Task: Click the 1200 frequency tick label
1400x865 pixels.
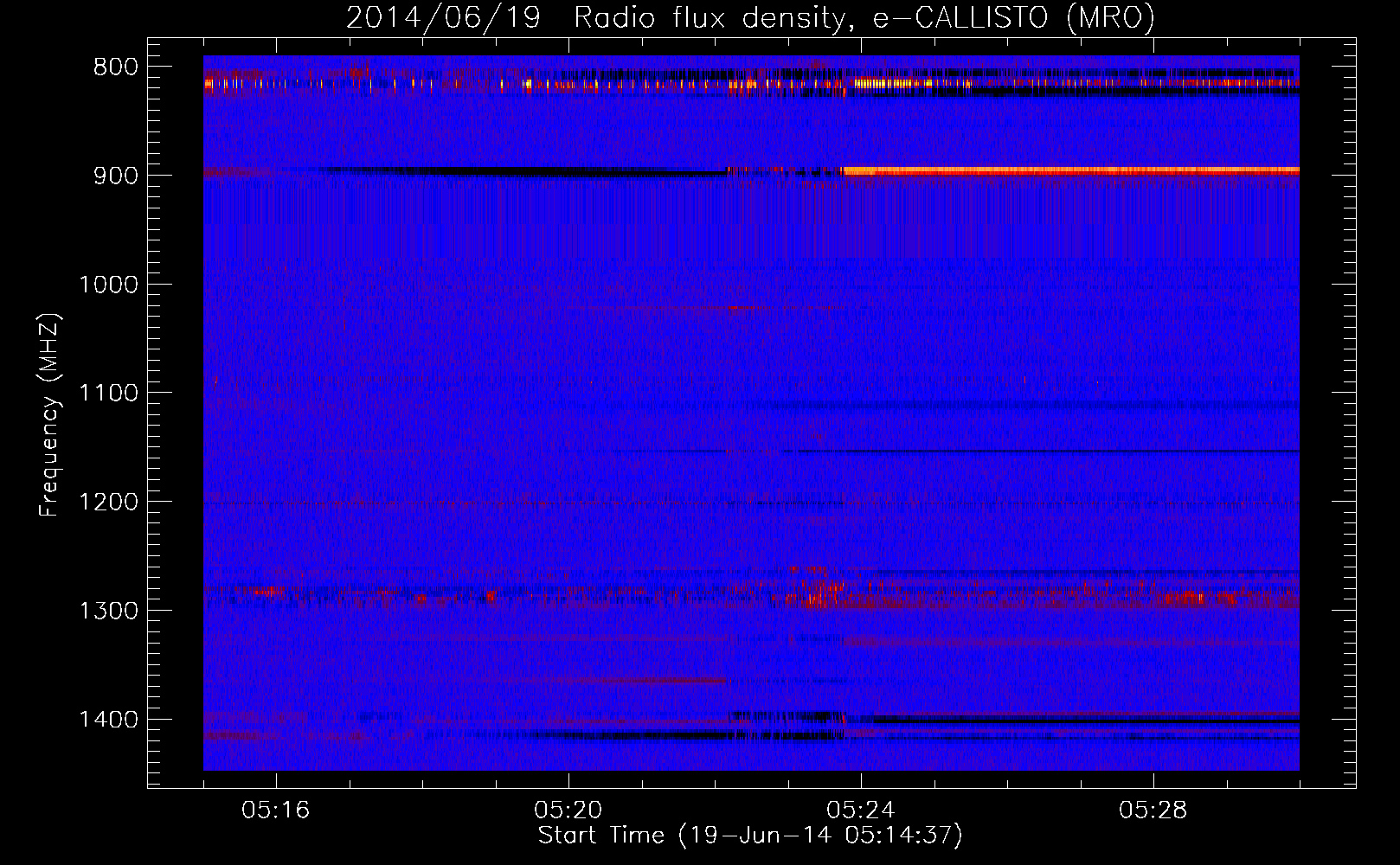Action: click(x=108, y=503)
